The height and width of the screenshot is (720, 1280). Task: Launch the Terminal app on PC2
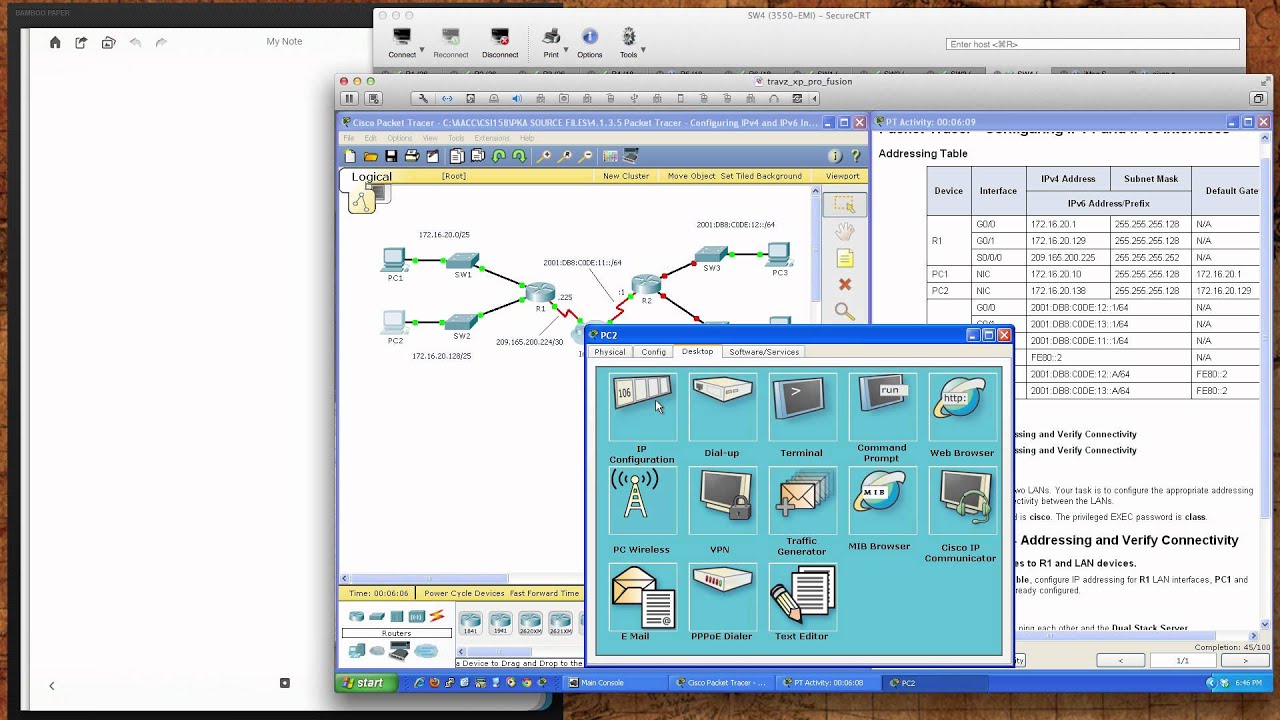point(802,407)
